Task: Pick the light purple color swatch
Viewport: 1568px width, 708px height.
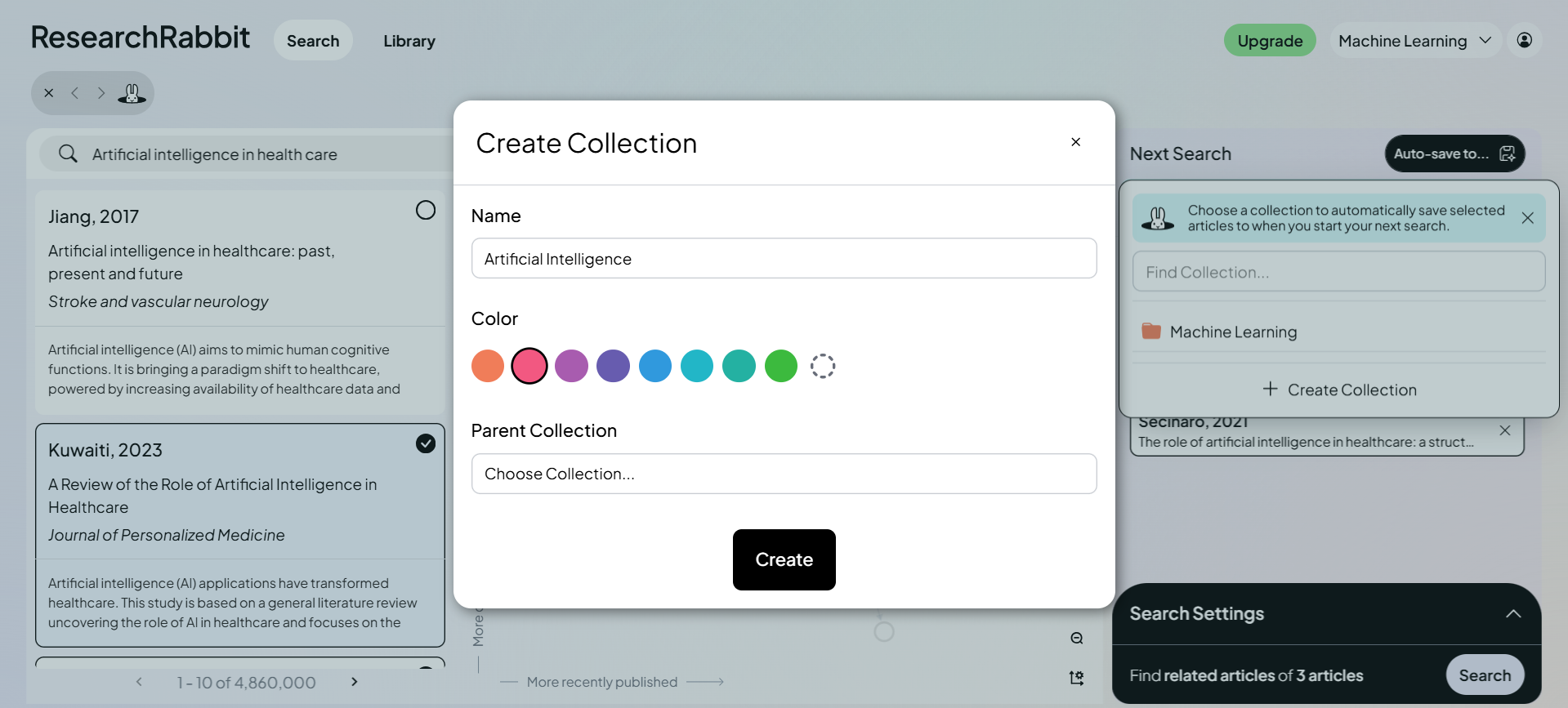Action: (571, 366)
